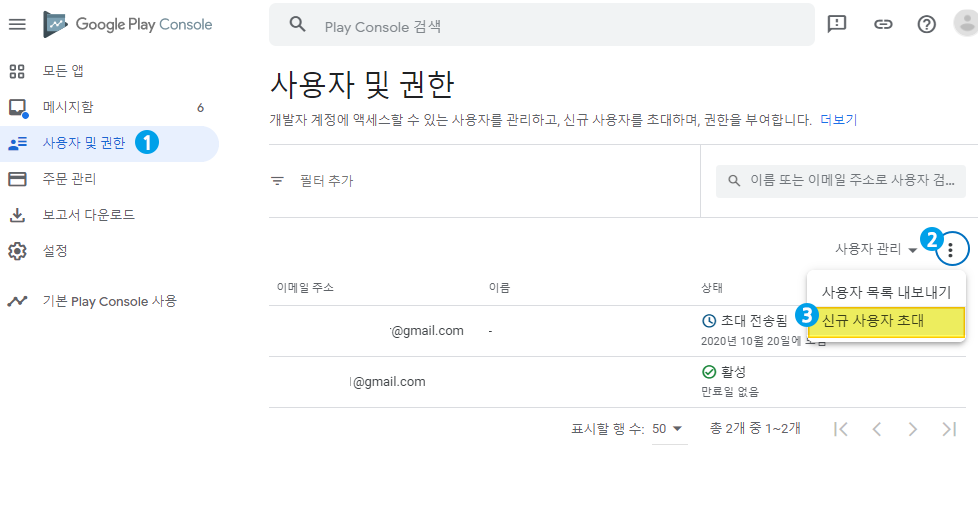The image size is (978, 524).
Task: Open 주문 관리 in the sidebar
Action: (69, 179)
